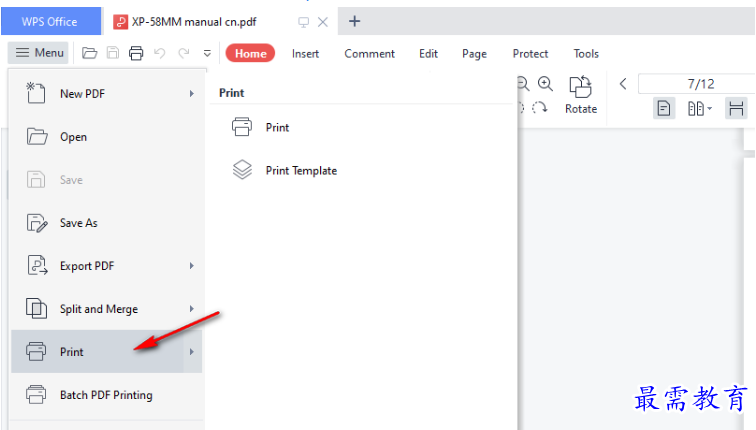Image resolution: width=756 pixels, height=430 pixels.
Task: Switch to the Comment ribbon tab
Action: point(369,54)
